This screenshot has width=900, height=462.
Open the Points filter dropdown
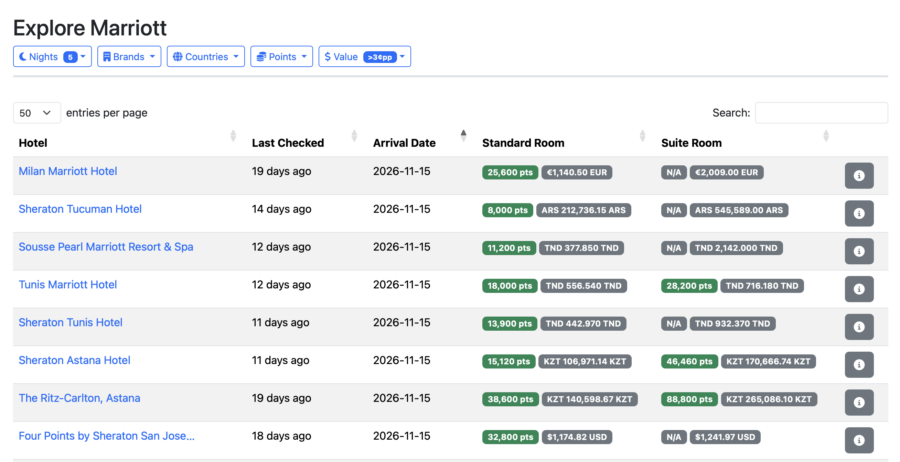click(281, 57)
